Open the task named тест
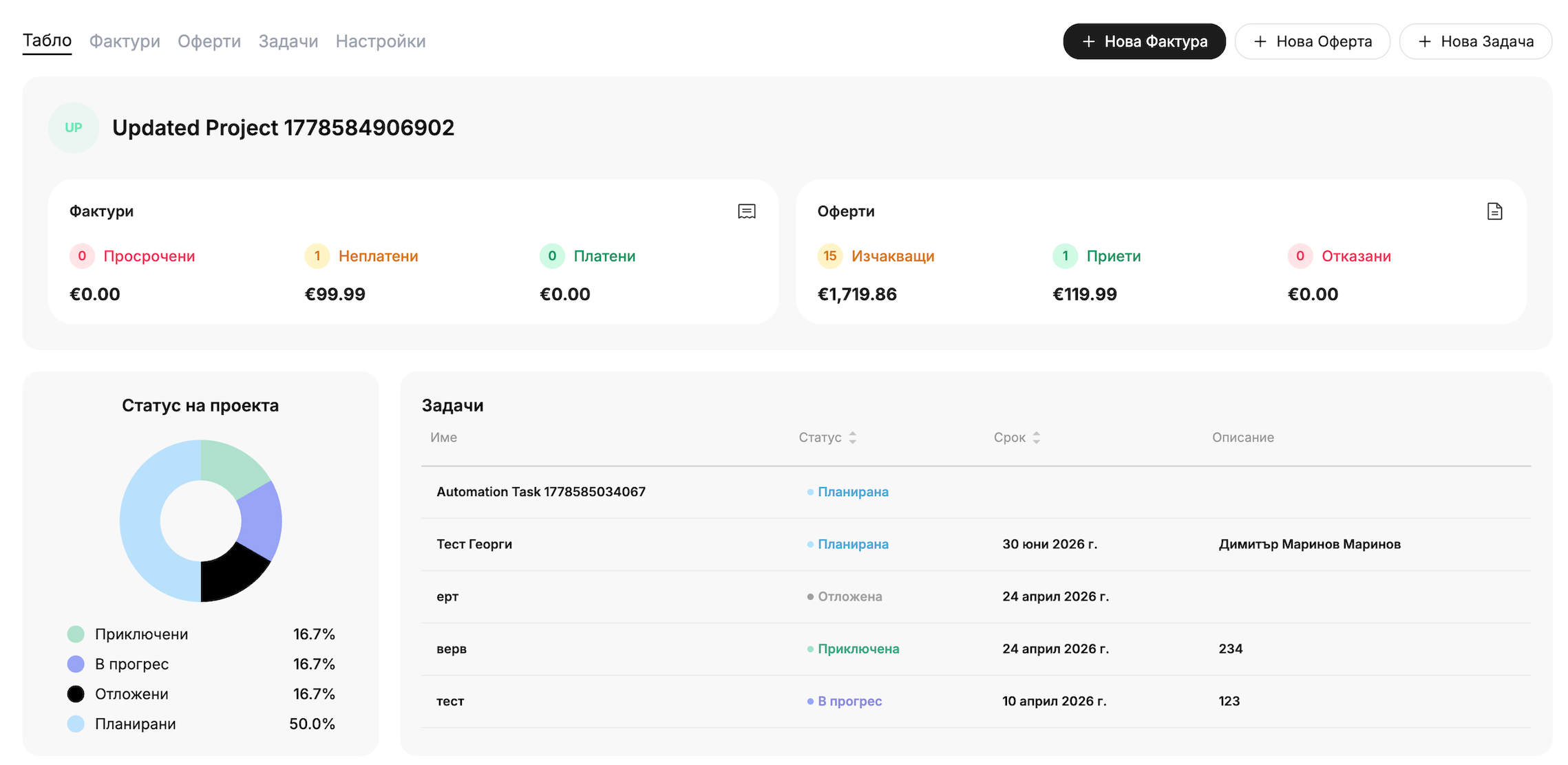 [450, 701]
